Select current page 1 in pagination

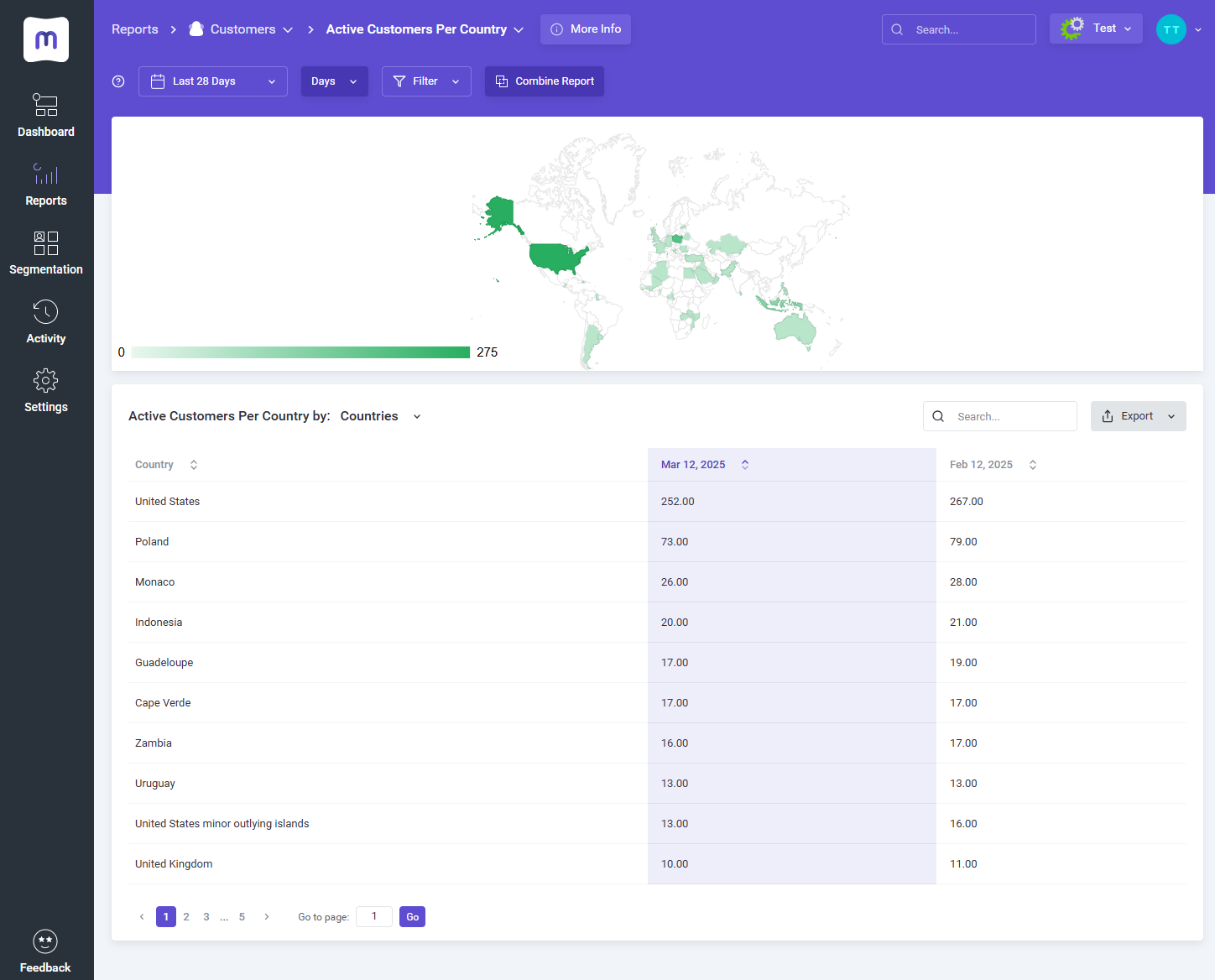click(166, 917)
